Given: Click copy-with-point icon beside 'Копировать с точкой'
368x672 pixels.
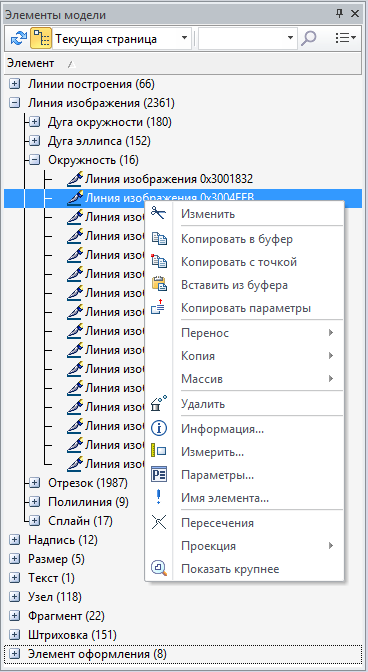Looking at the screenshot, I should [159, 261].
